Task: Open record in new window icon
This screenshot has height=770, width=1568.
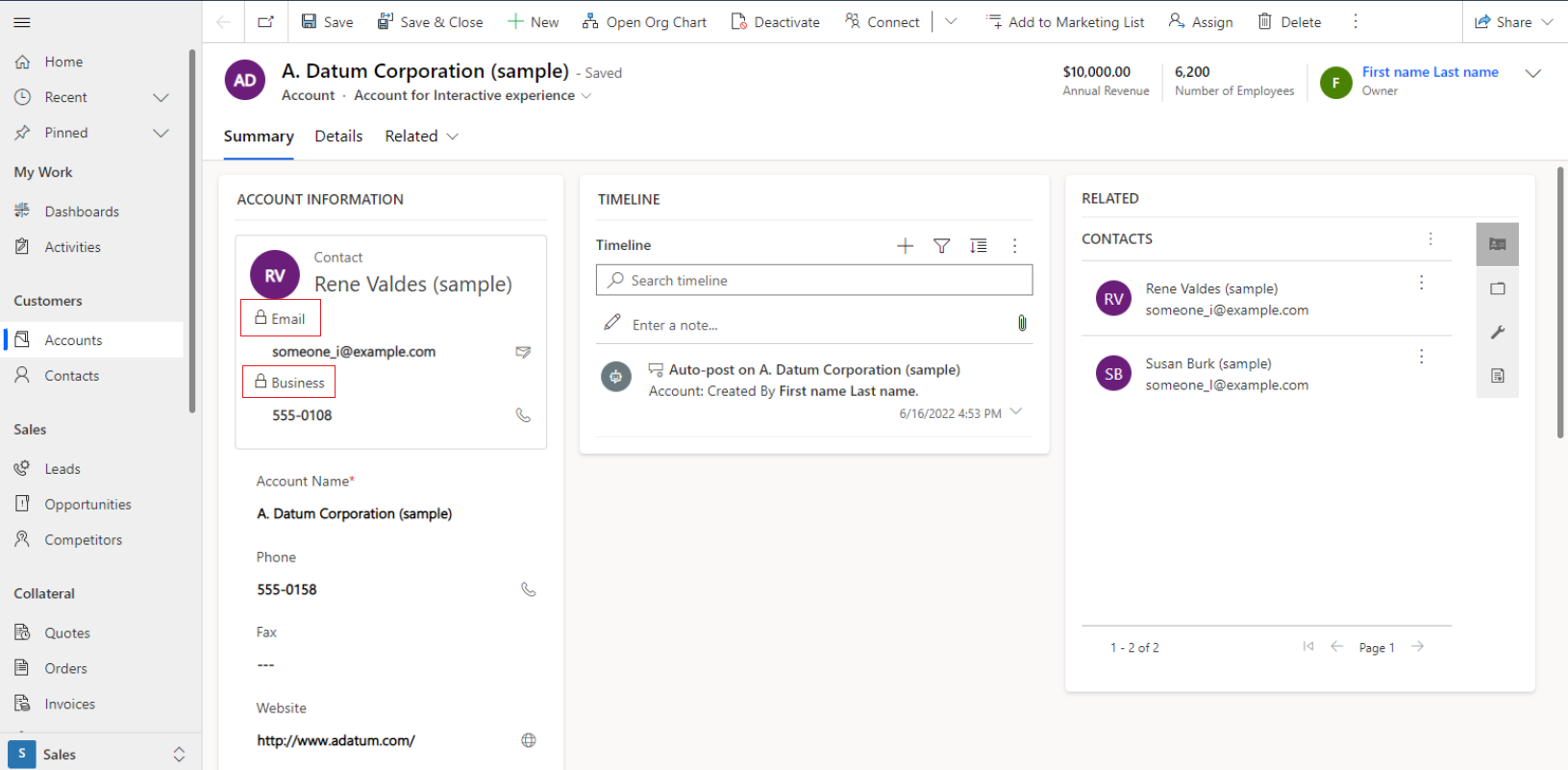Action: click(x=265, y=22)
